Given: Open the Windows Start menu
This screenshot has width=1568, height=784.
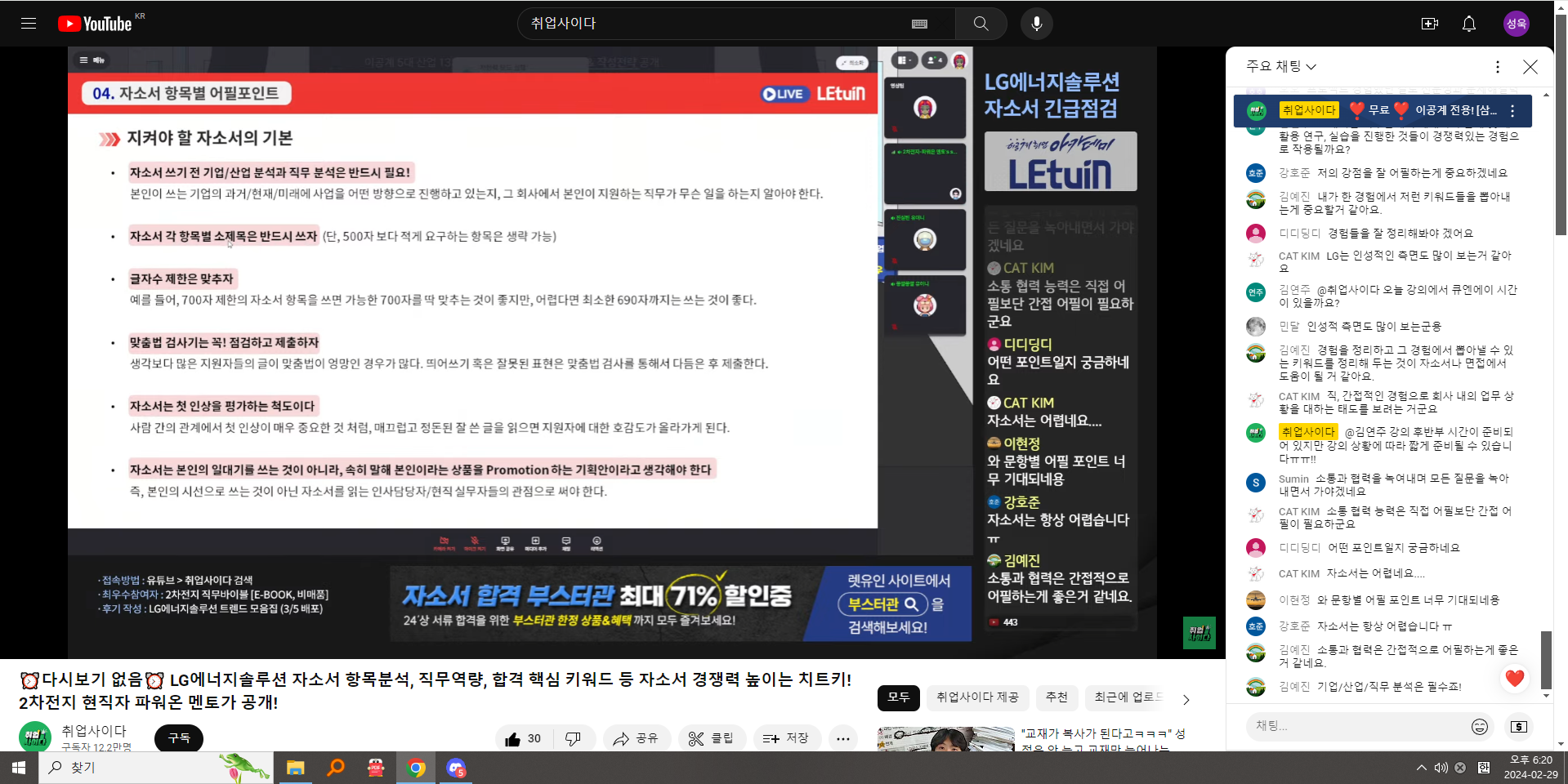Looking at the screenshot, I should pos(19,768).
